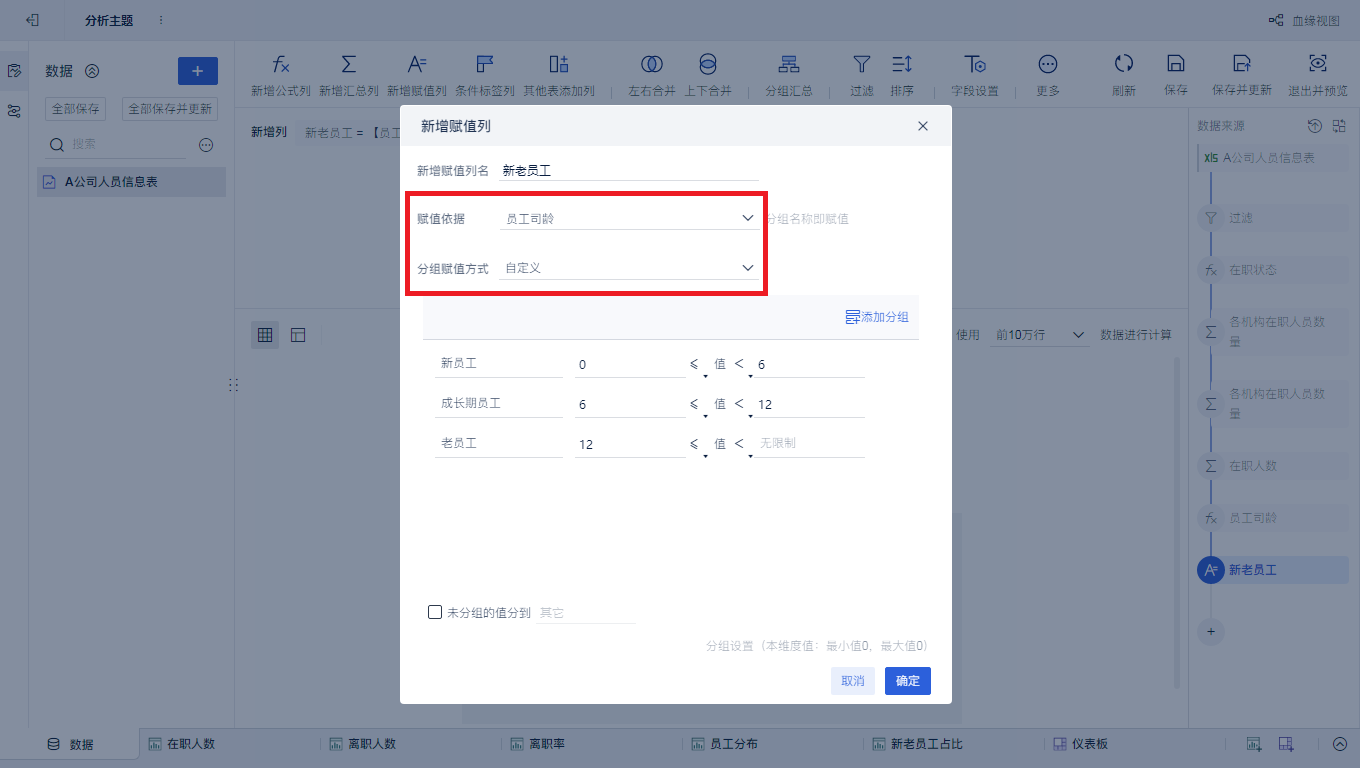
Task: Switch to the 新老员工占比 tab
Action: coord(917,744)
